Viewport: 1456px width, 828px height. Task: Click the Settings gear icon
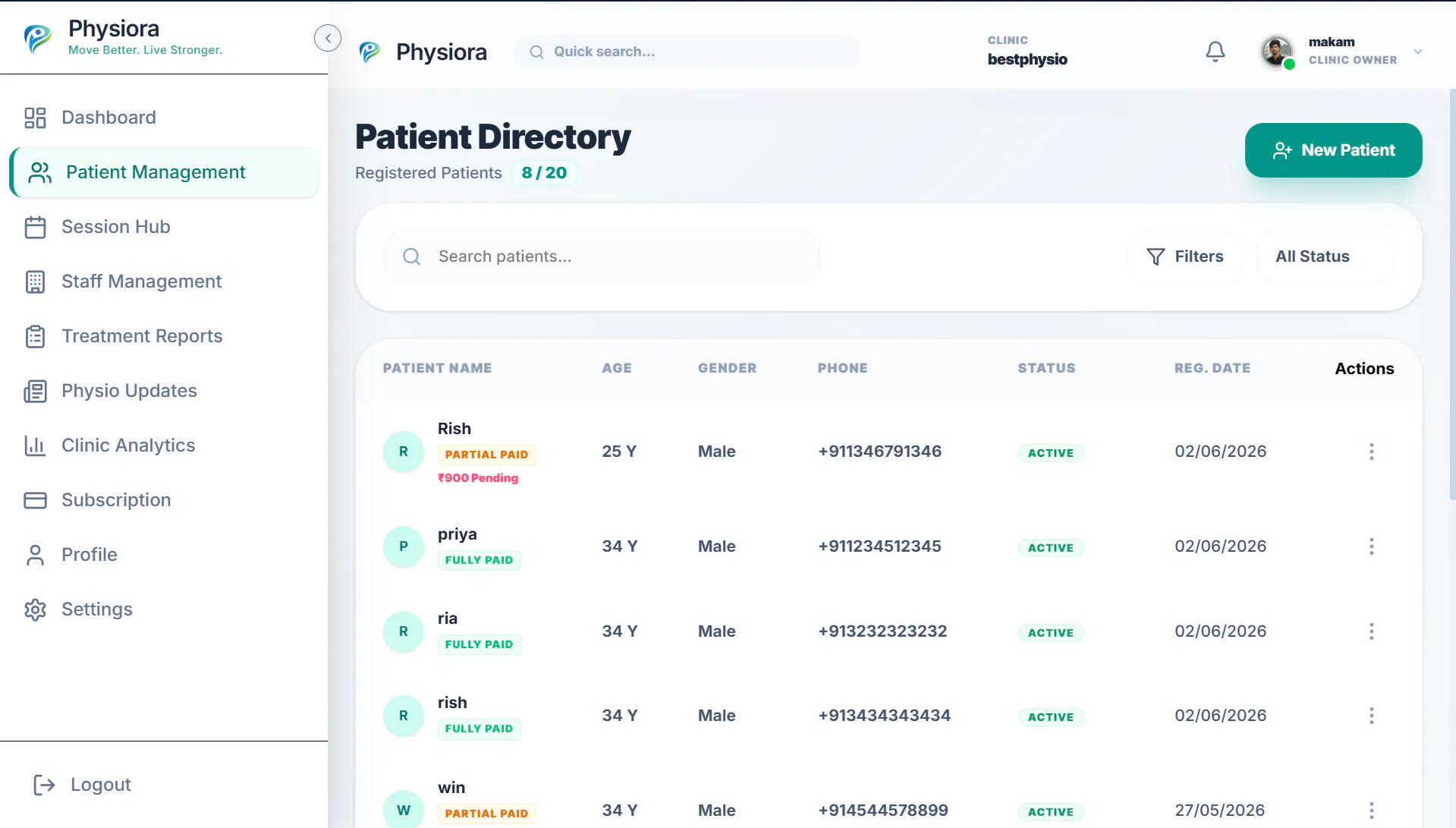[x=35, y=609]
